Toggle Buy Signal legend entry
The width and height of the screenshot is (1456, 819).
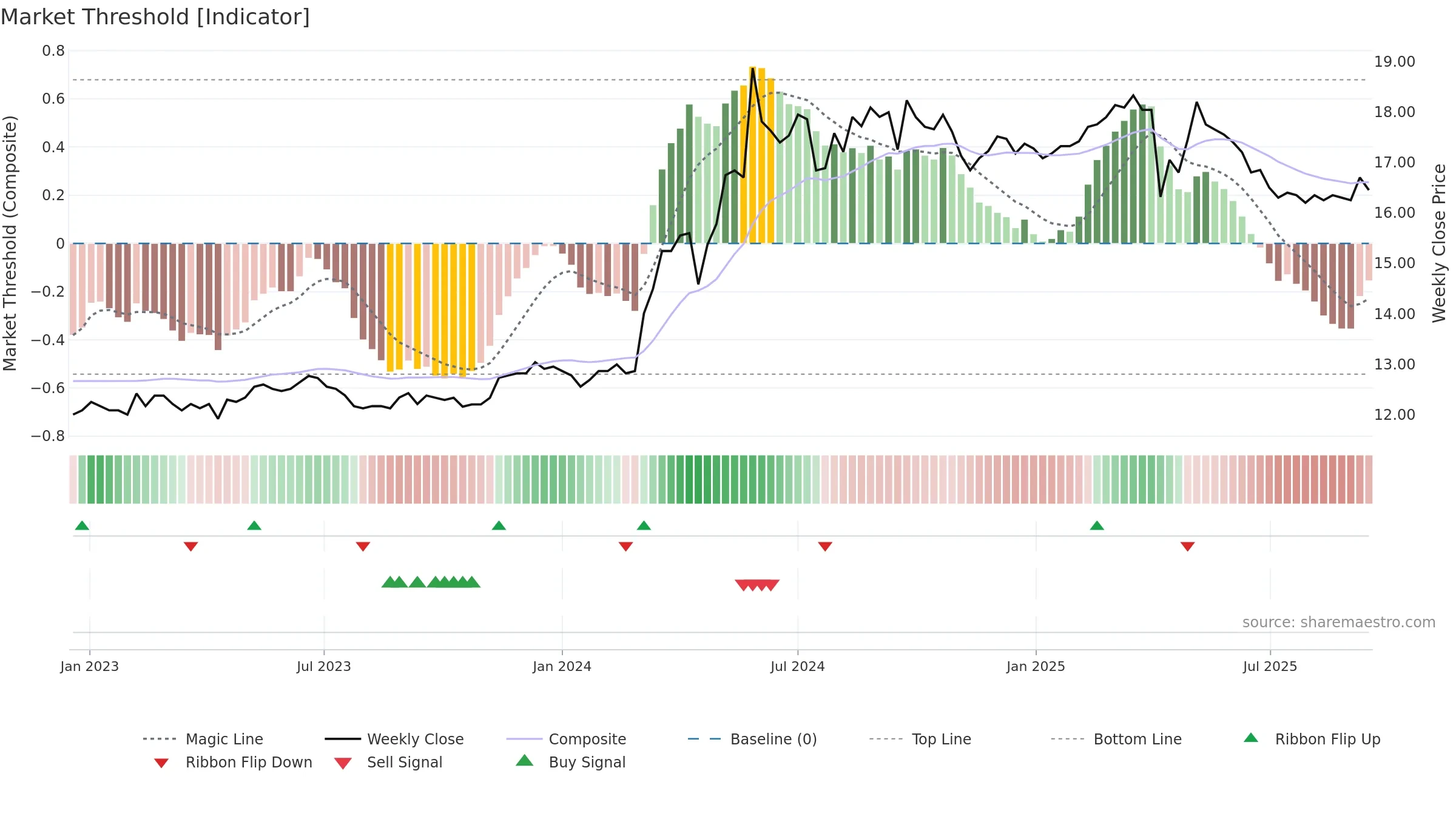click(x=570, y=762)
